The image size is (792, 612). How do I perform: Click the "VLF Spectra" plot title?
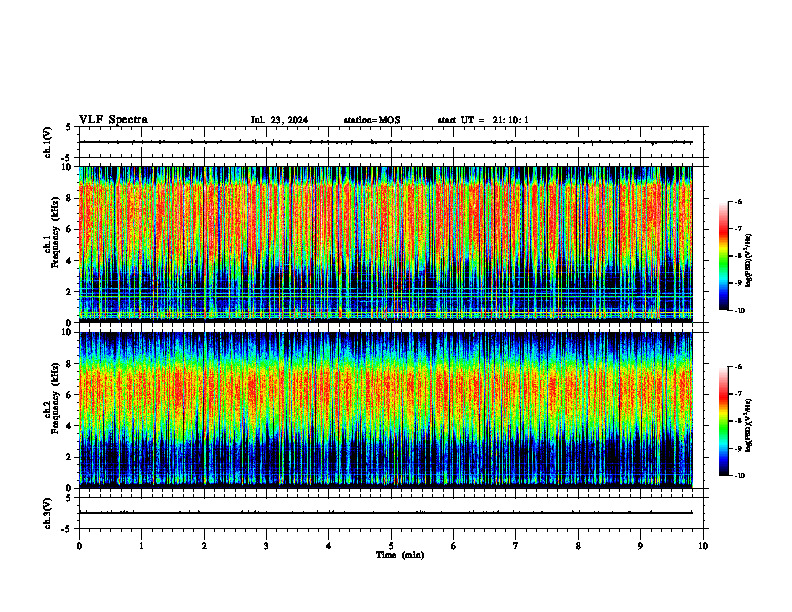113,120
